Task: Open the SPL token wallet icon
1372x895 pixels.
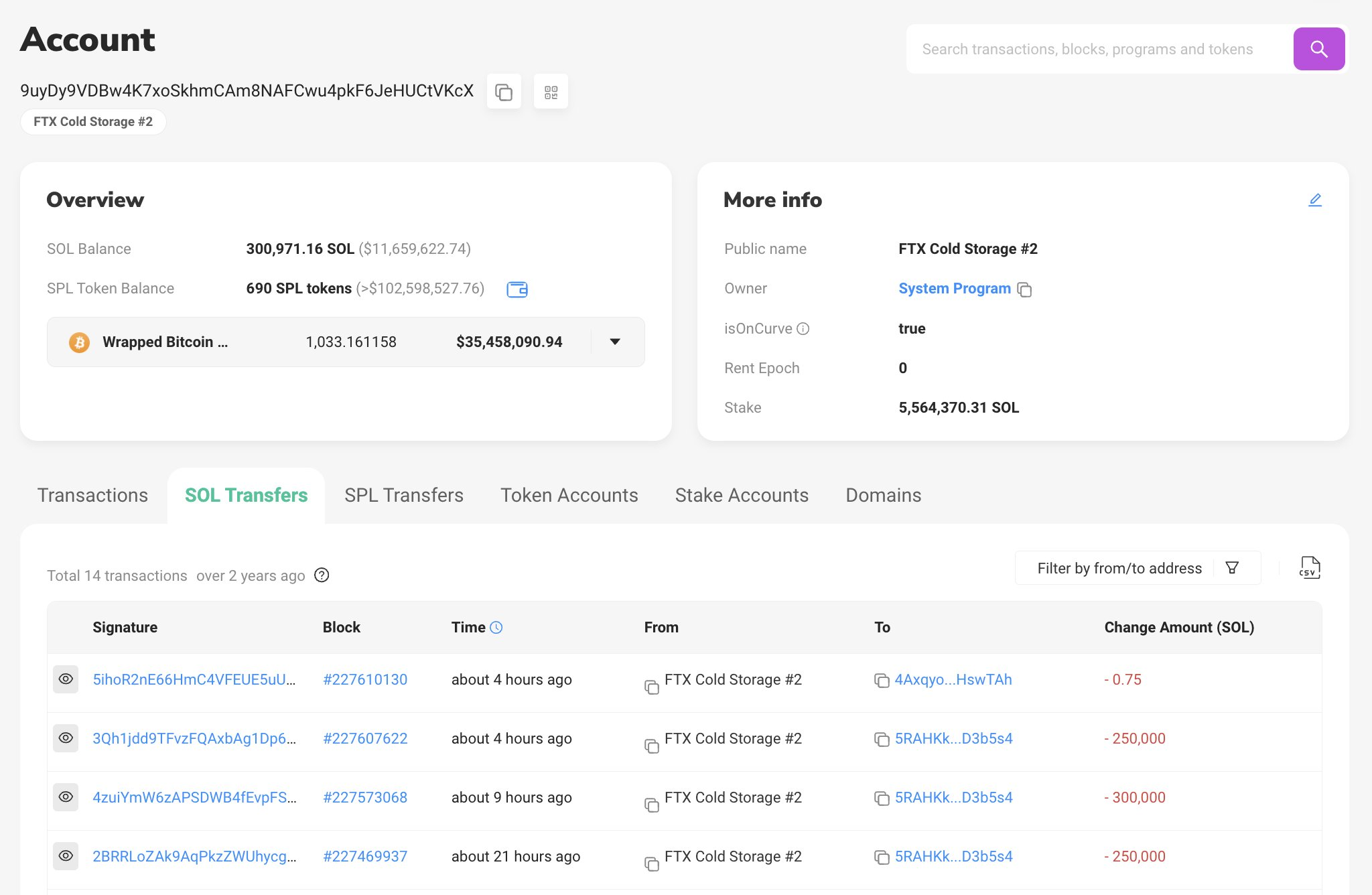Action: pos(517,289)
